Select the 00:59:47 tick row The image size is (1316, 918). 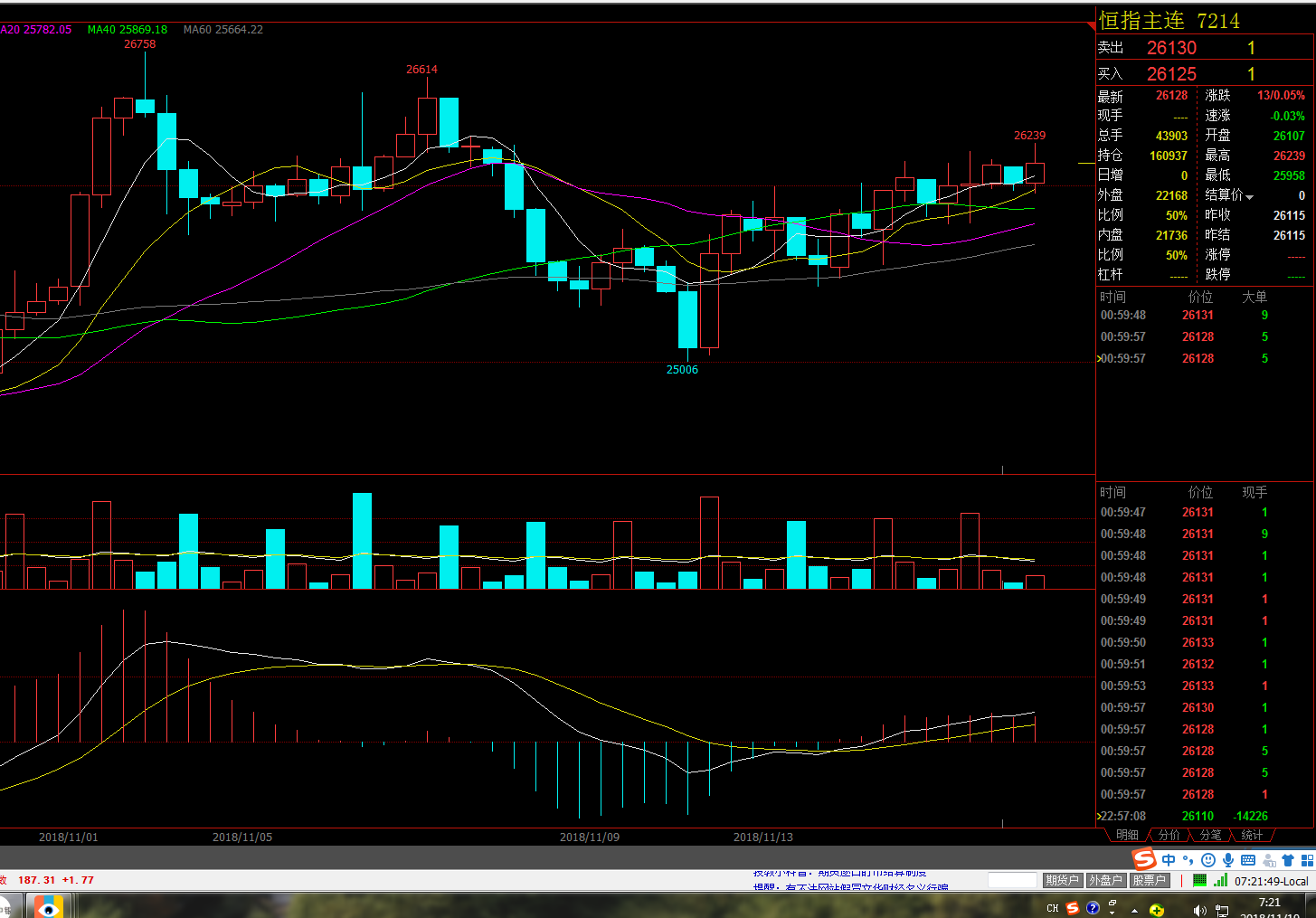point(1204,512)
